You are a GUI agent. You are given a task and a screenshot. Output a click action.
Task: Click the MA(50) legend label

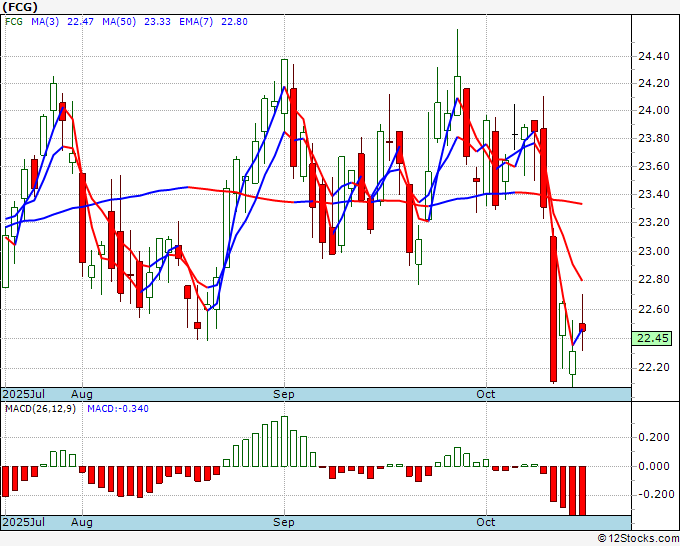119,22
